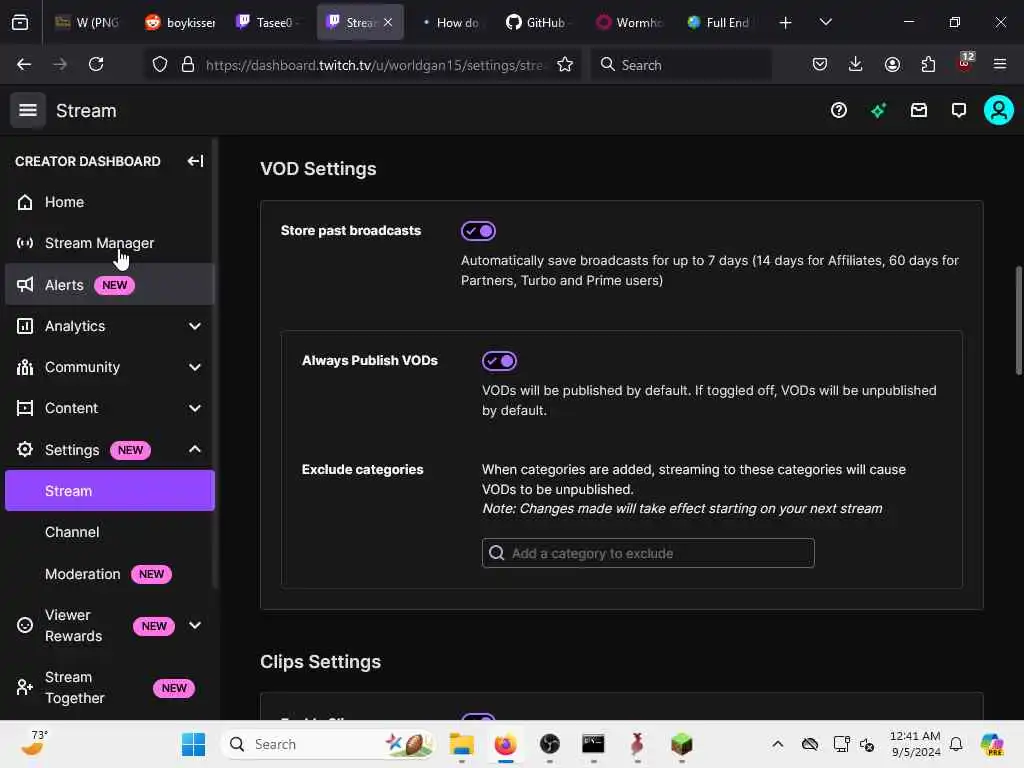Screen dimensions: 1024x768
Task: Save page to Pocket icon
Action: (820, 64)
